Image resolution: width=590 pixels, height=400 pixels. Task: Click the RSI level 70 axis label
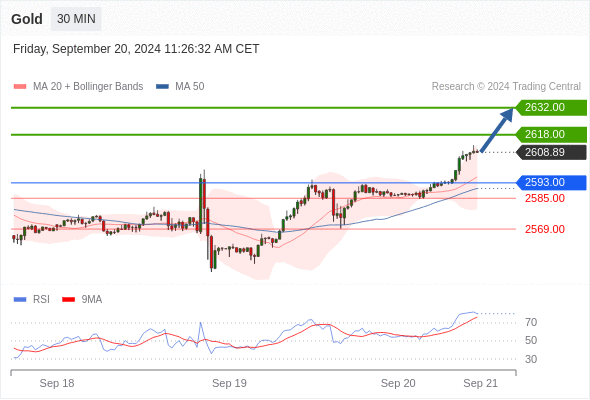click(x=531, y=322)
